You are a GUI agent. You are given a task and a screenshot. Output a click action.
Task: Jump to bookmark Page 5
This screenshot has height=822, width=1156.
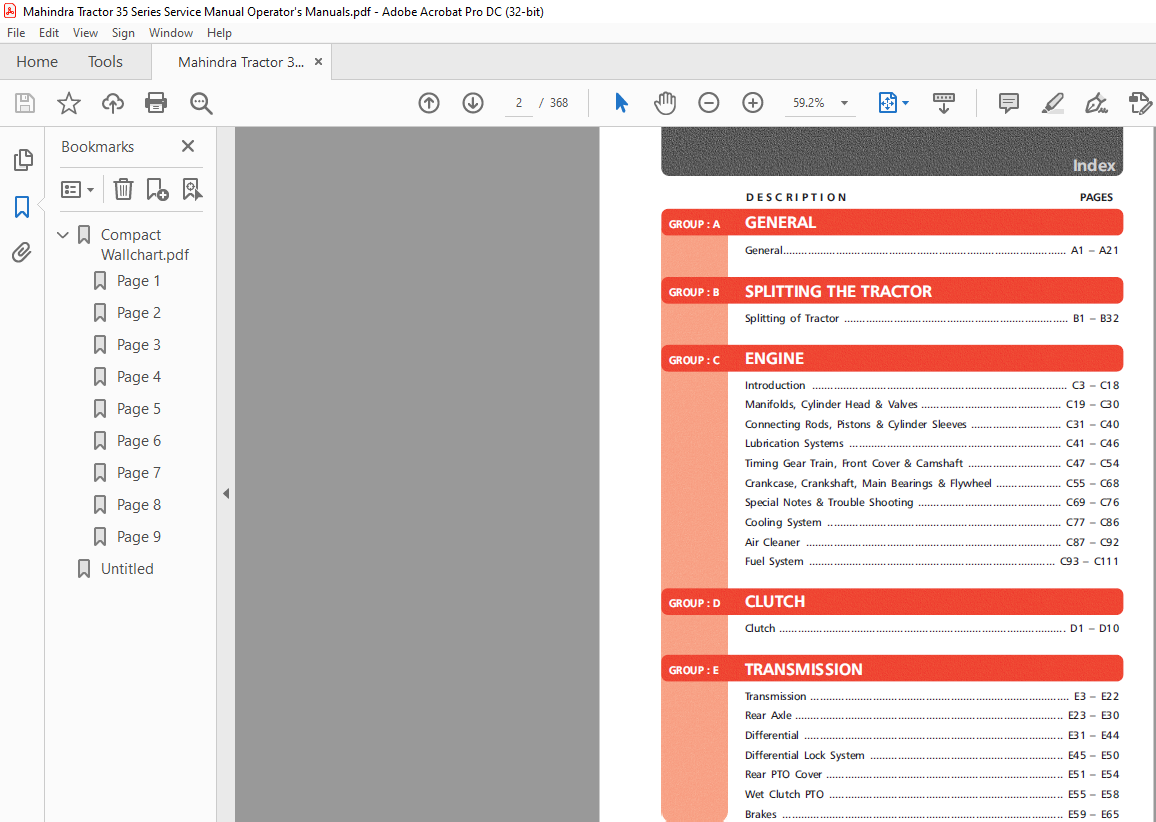click(x=138, y=409)
